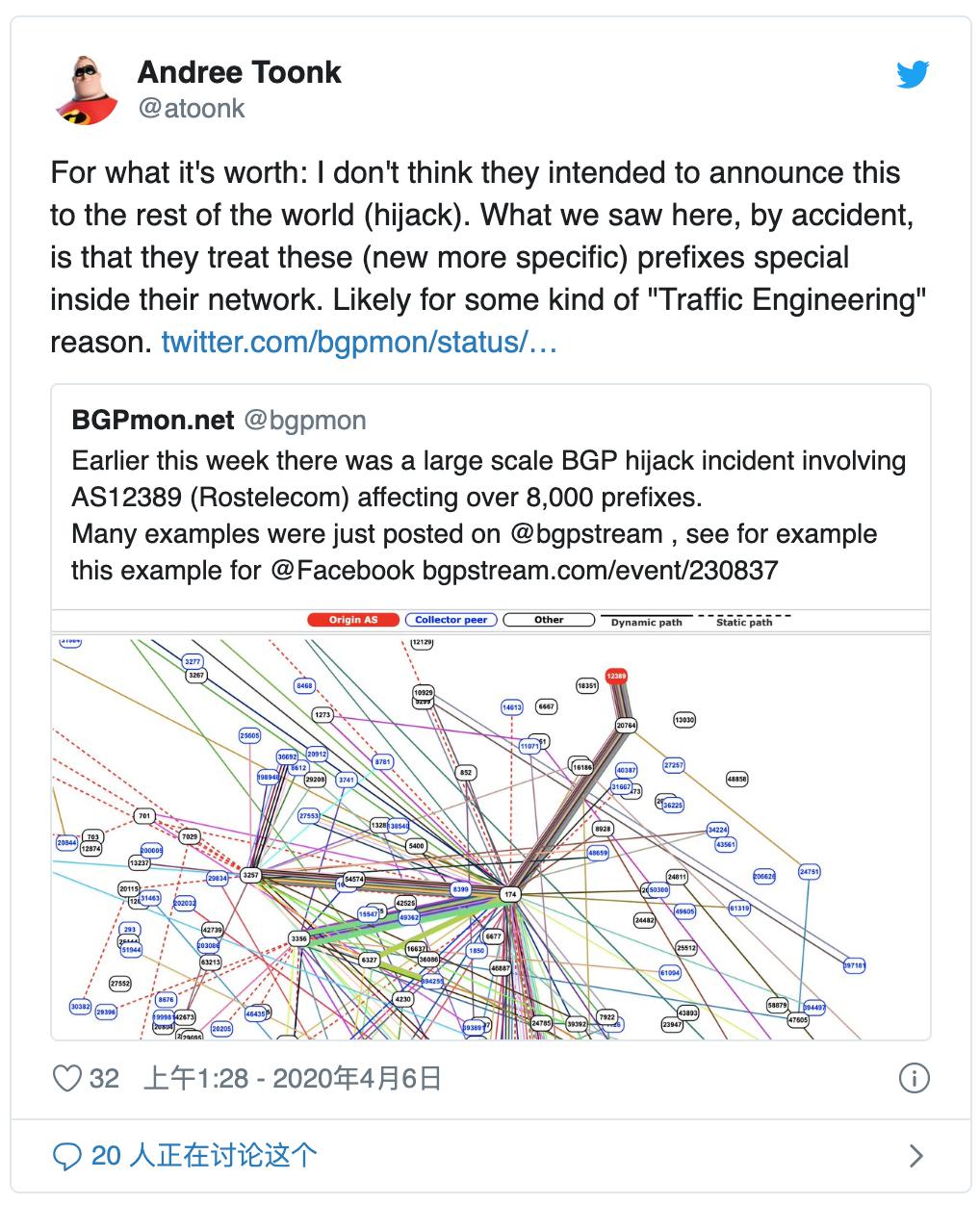Follow the twitter.com/bgpmon/status link
The height and width of the screenshot is (1205, 980).
(x=359, y=342)
